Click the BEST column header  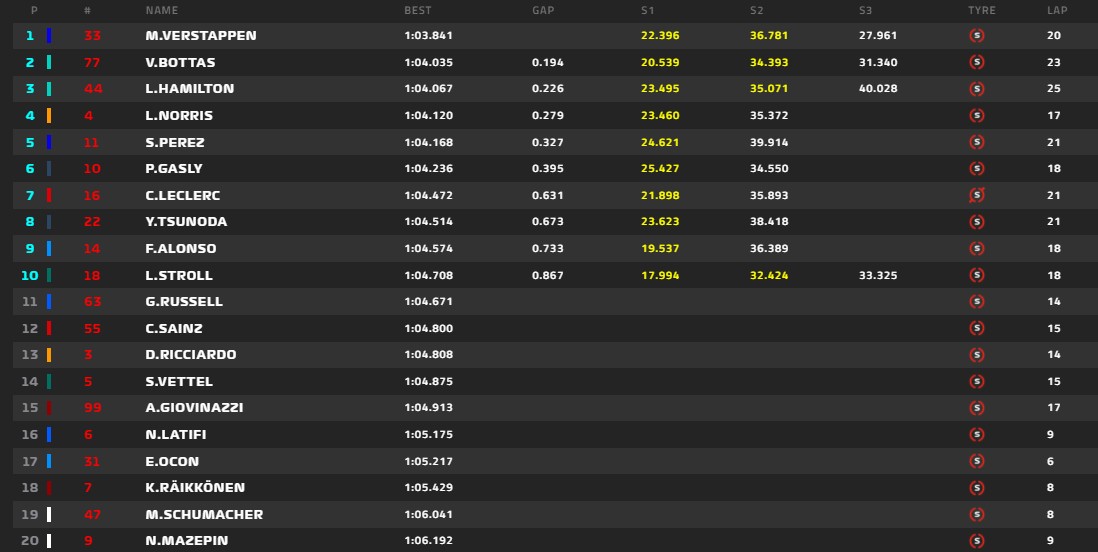(418, 11)
